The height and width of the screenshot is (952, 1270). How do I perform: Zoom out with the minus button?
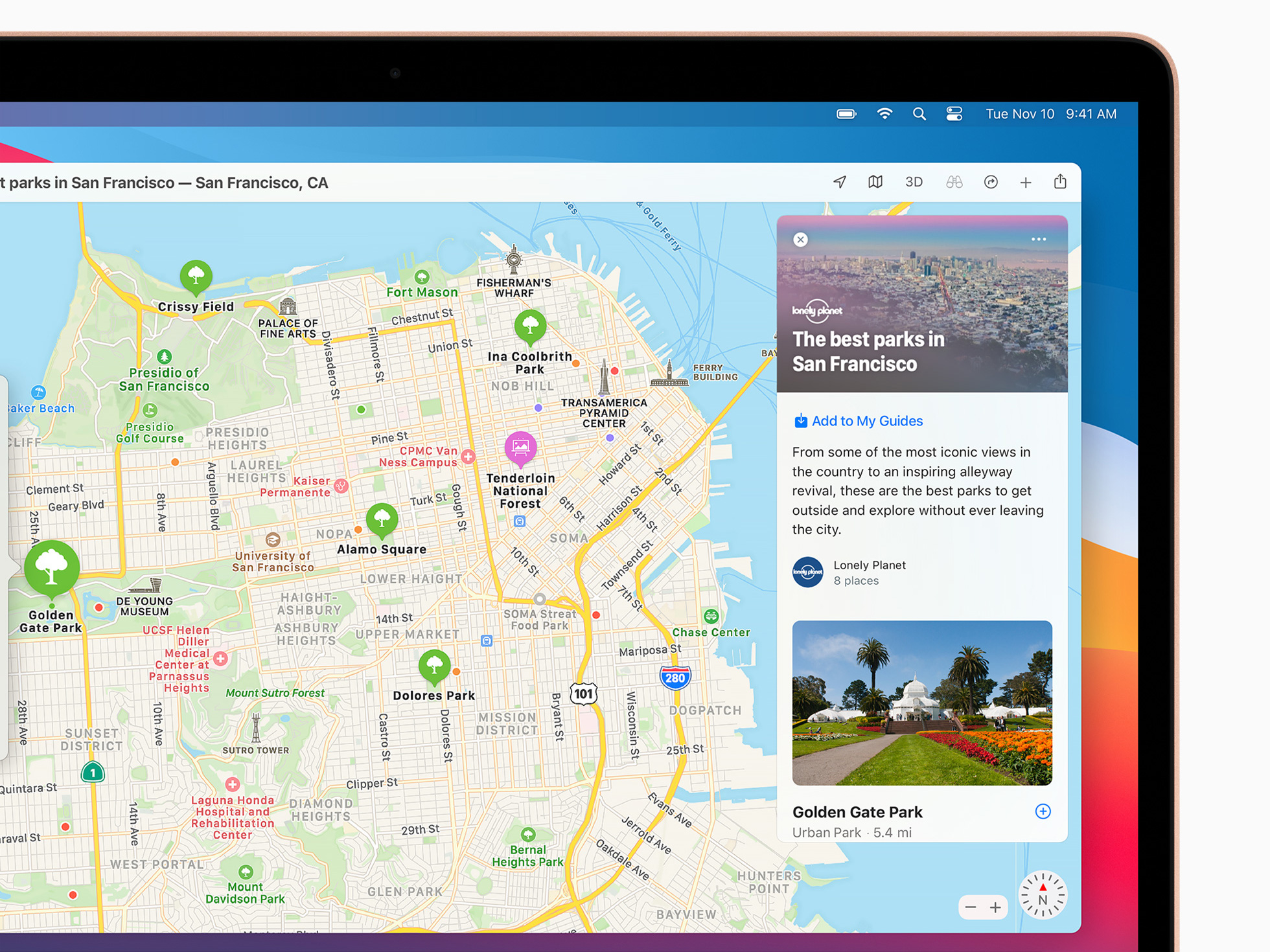pyautogui.click(x=970, y=907)
